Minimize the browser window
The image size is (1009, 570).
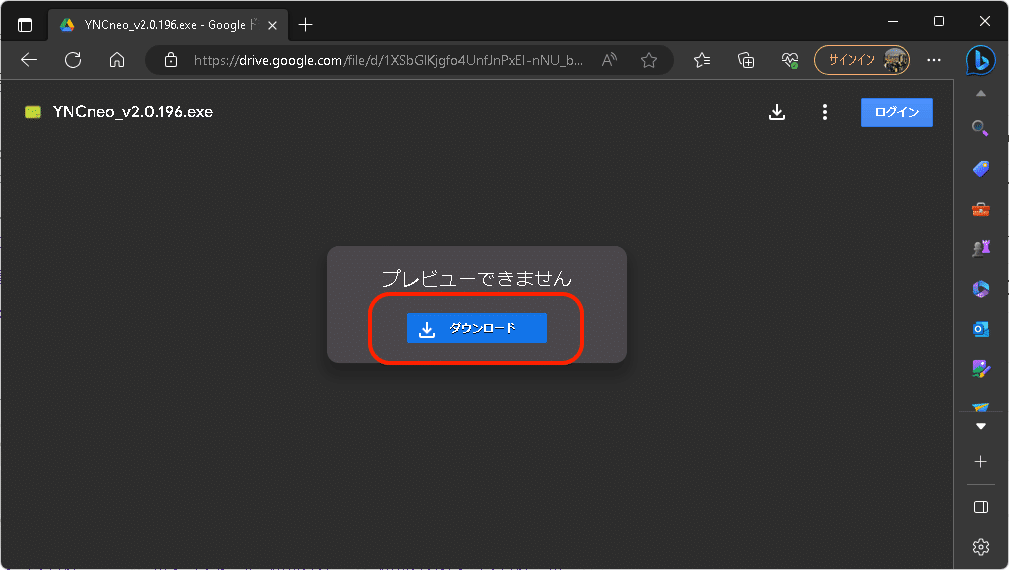(893, 21)
